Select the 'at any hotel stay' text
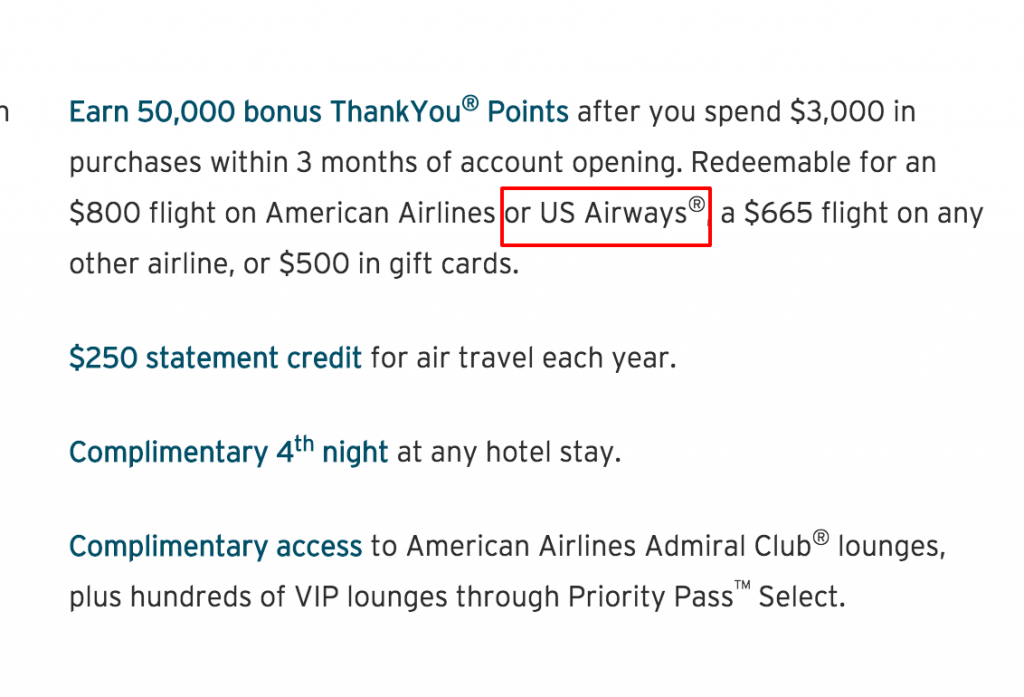 (x=506, y=452)
